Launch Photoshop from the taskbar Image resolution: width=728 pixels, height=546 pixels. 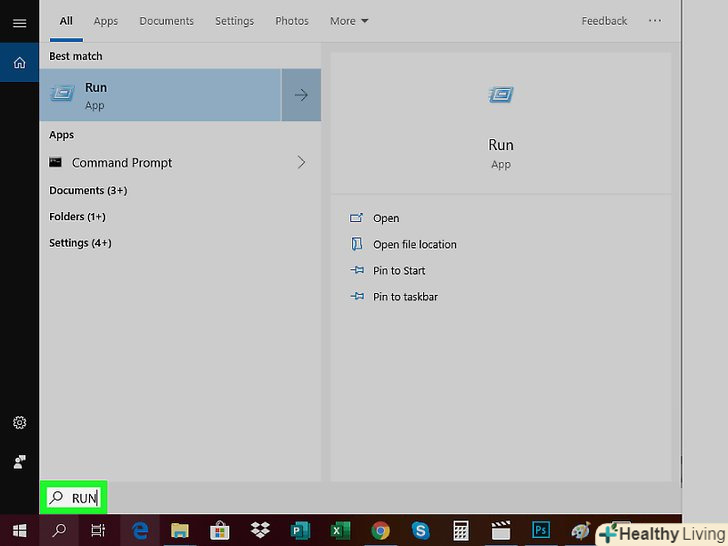point(541,530)
